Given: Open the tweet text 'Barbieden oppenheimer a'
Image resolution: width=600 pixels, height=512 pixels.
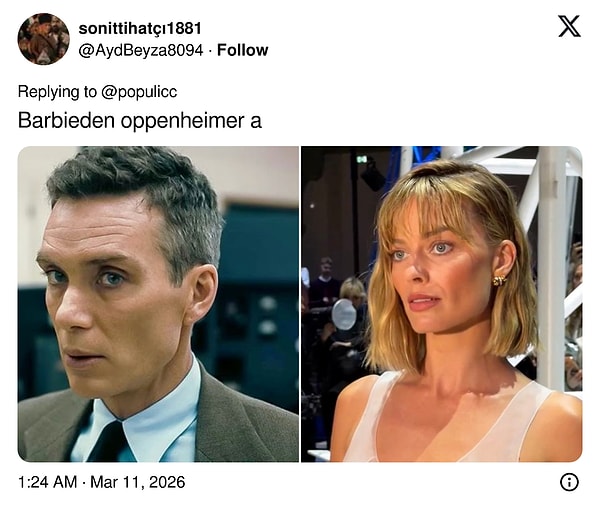Looking at the screenshot, I should [140, 121].
